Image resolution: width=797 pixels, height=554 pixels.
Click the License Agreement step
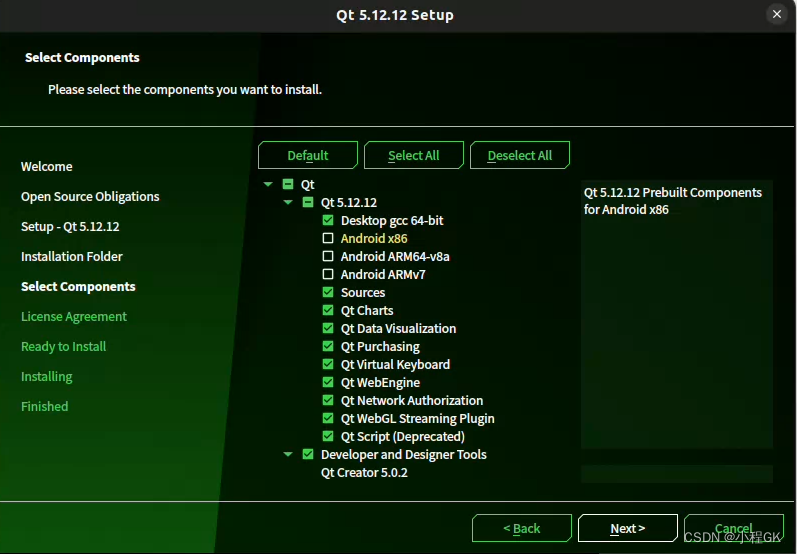pos(74,317)
